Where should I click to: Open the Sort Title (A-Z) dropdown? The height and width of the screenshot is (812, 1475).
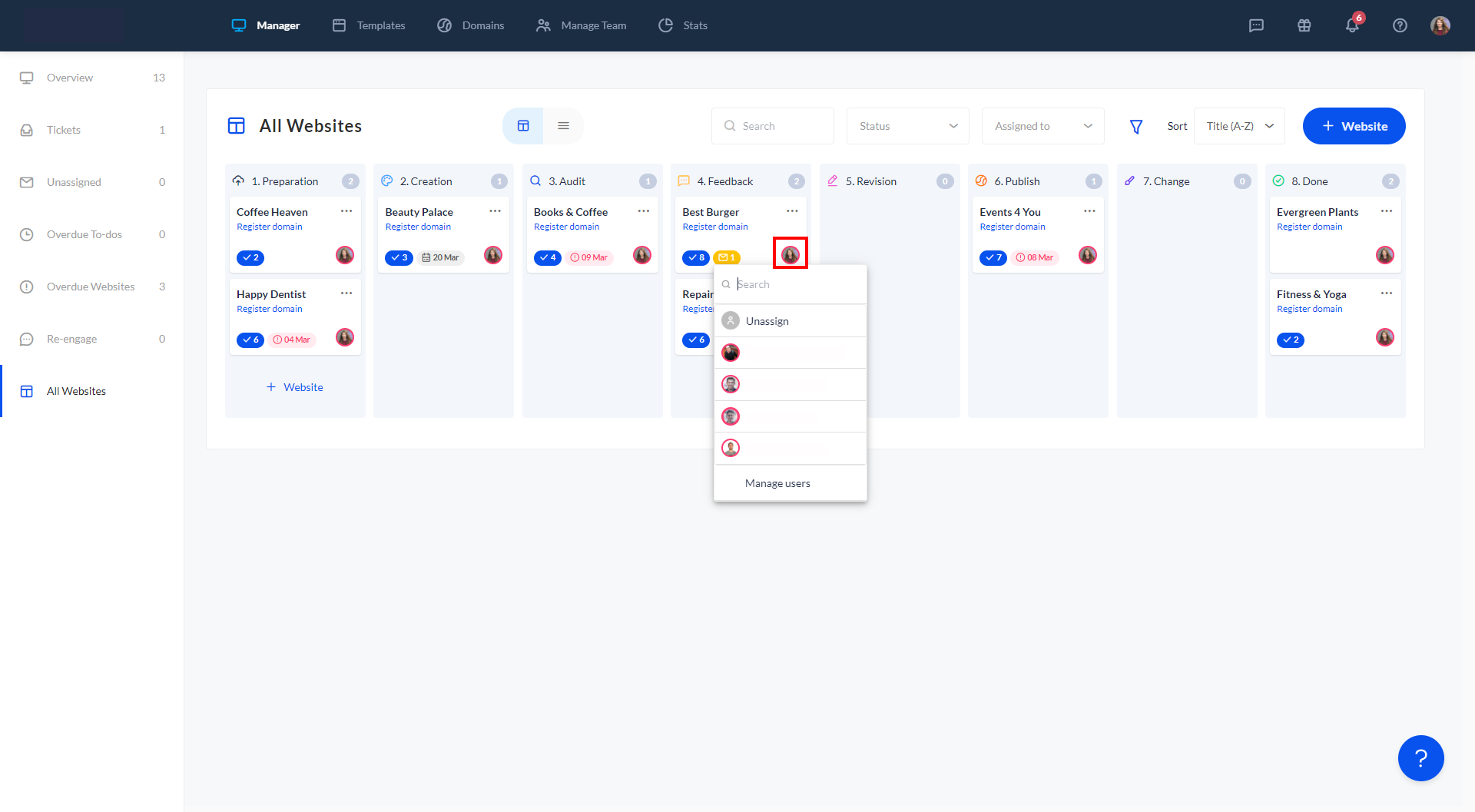[1238, 126]
